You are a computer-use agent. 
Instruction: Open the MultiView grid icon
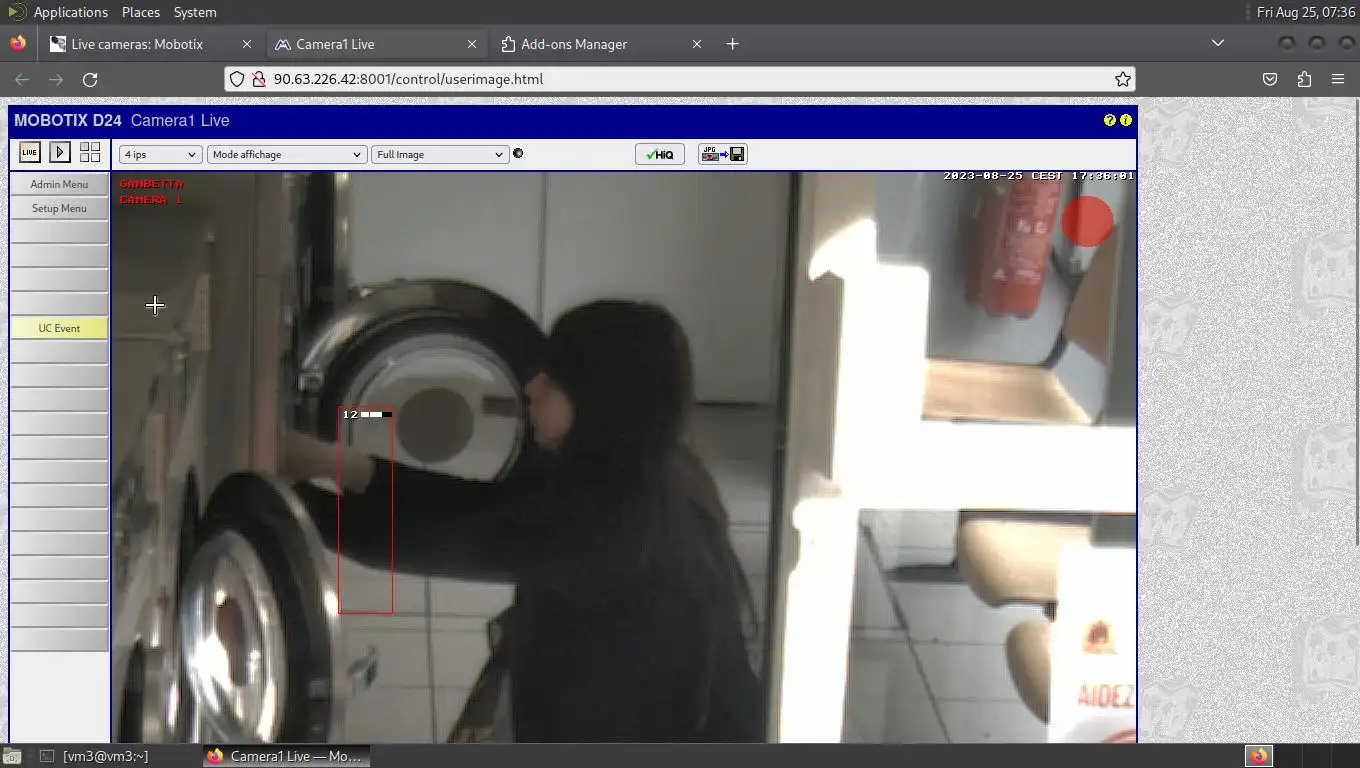(x=90, y=153)
